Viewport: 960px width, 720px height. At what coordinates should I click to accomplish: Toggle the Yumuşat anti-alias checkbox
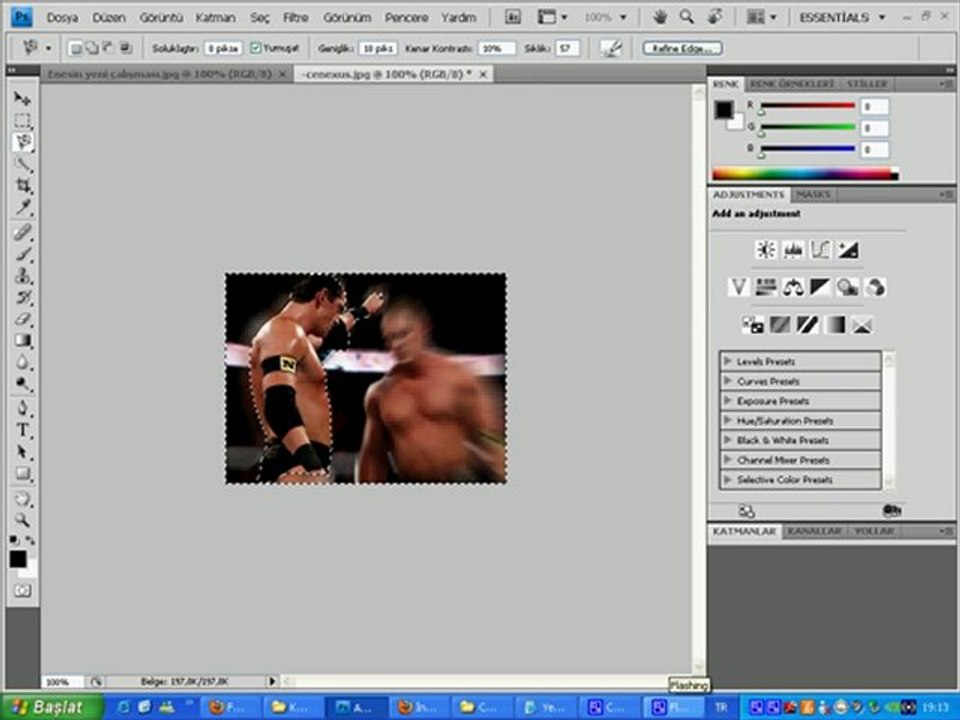coord(256,48)
